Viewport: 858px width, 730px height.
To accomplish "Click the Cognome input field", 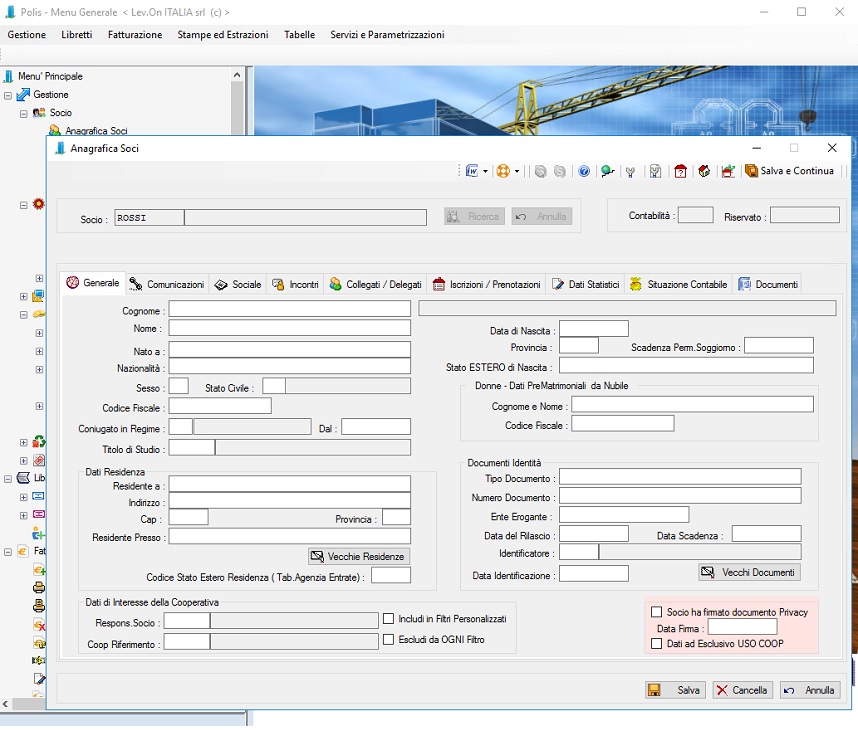I will pos(289,309).
